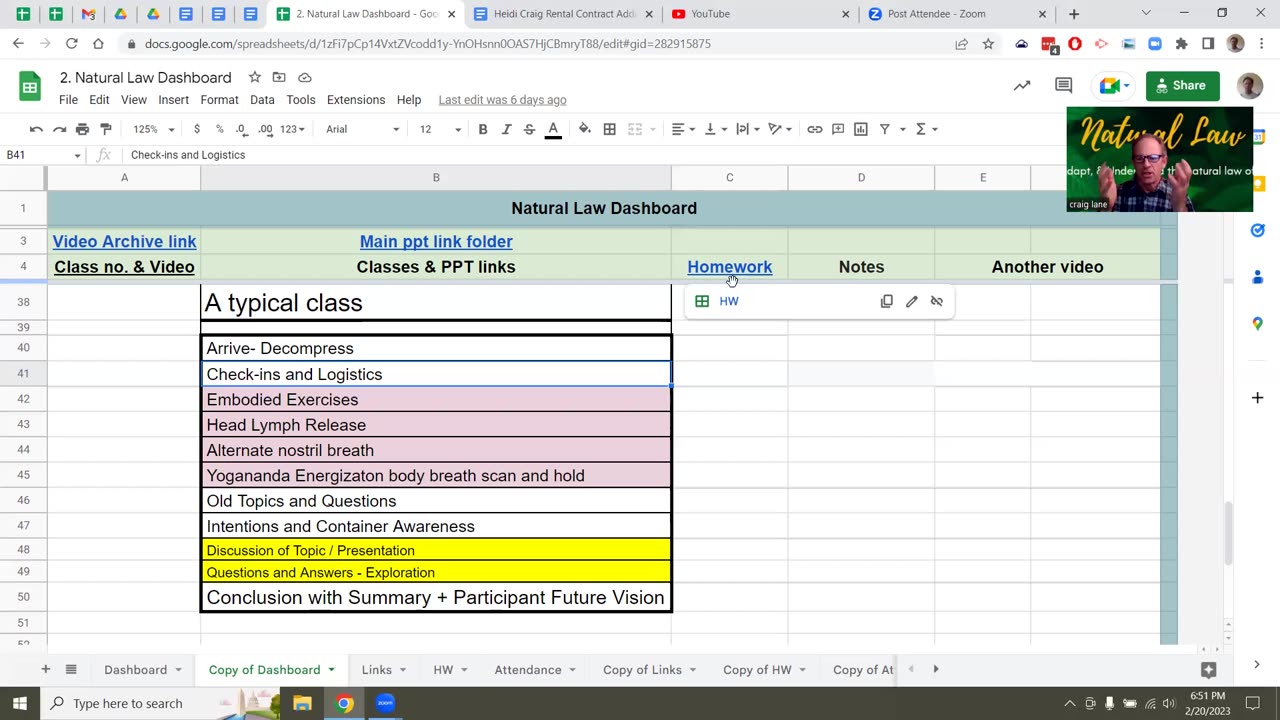This screenshot has height=720, width=1280.
Task: Open the zoom level 125% dropdown
Action: click(154, 129)
